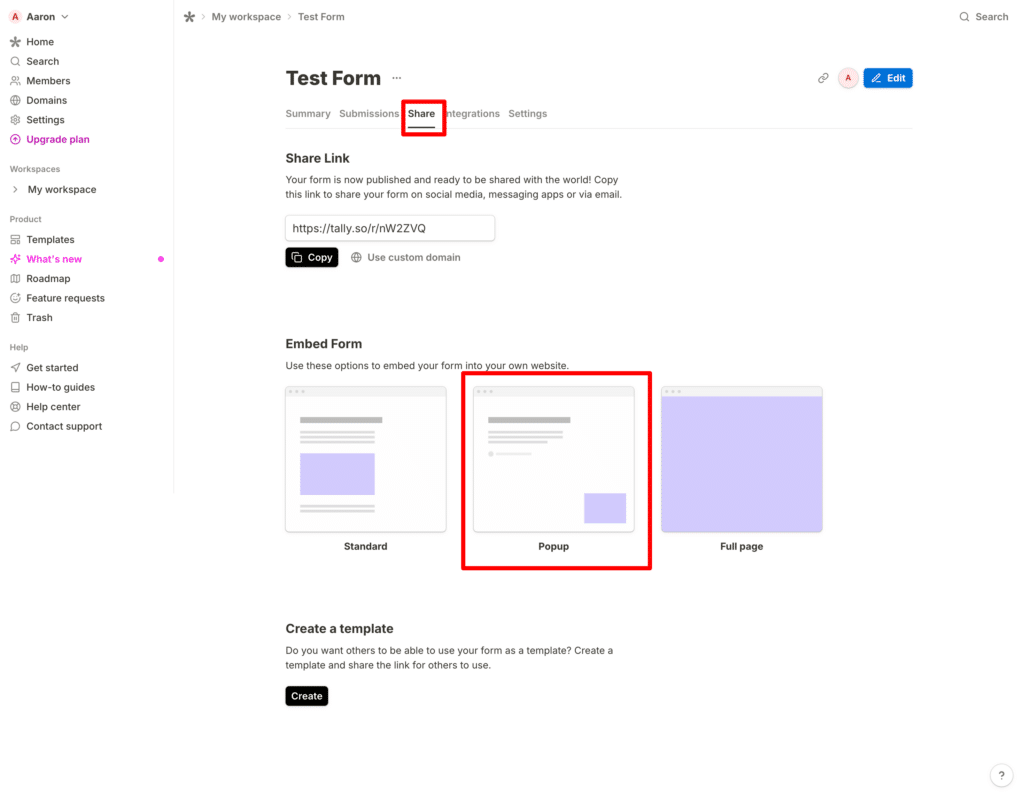1024x798 pixels.
Task: Click the globe icon beside Use custom domain
Action: (x=356, y=257)
